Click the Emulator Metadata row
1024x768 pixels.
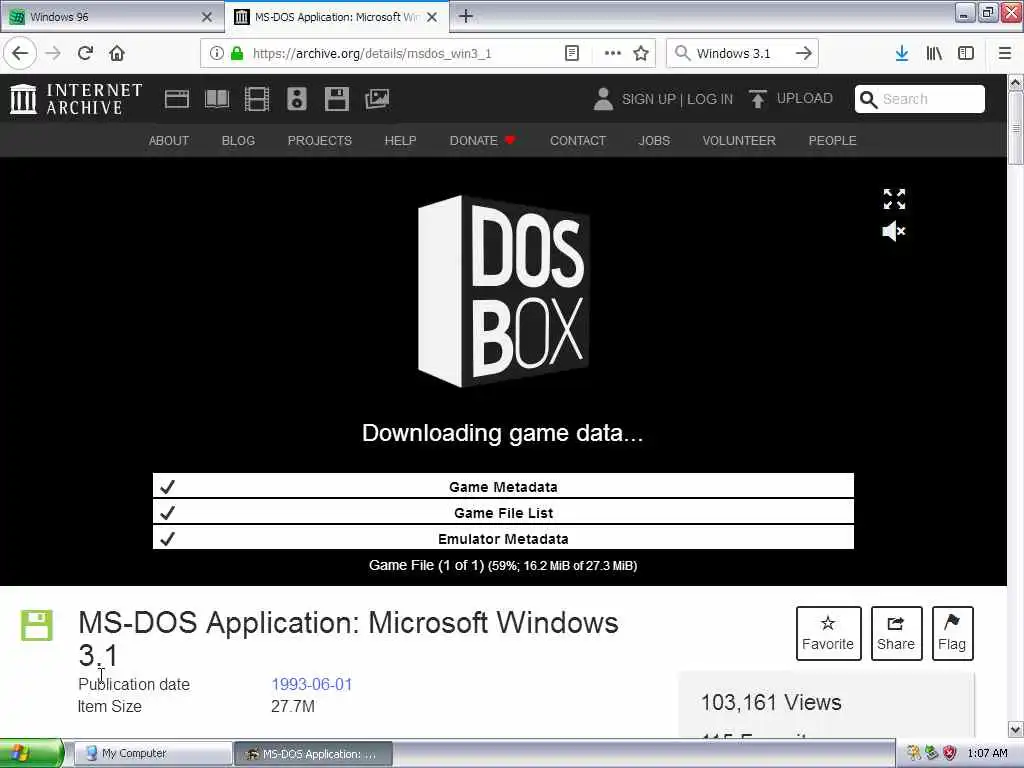(x=503, y=538)
